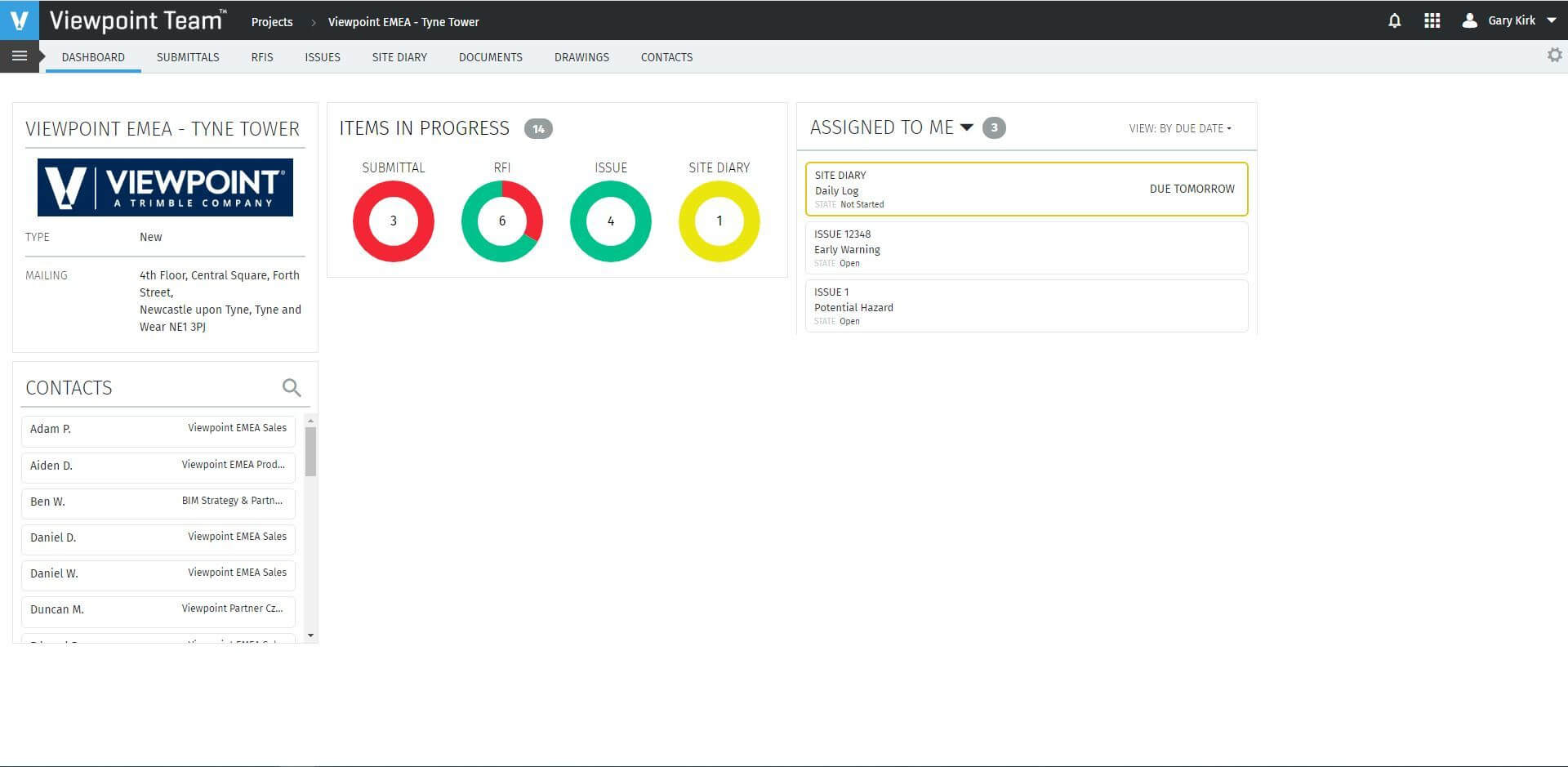
Task: Expand the Assigned To Me dropdown
Action: tap(967, 127)
